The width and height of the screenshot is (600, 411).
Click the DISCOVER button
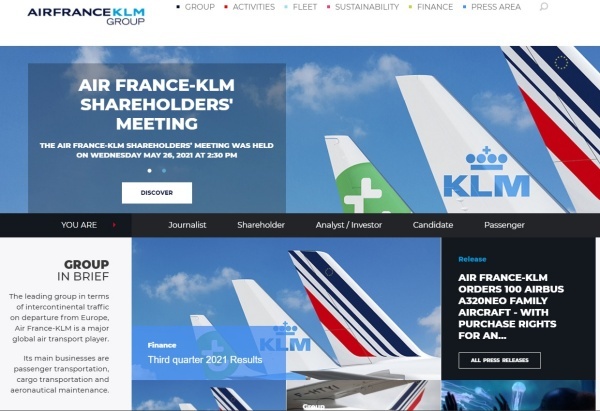point(157,193)
